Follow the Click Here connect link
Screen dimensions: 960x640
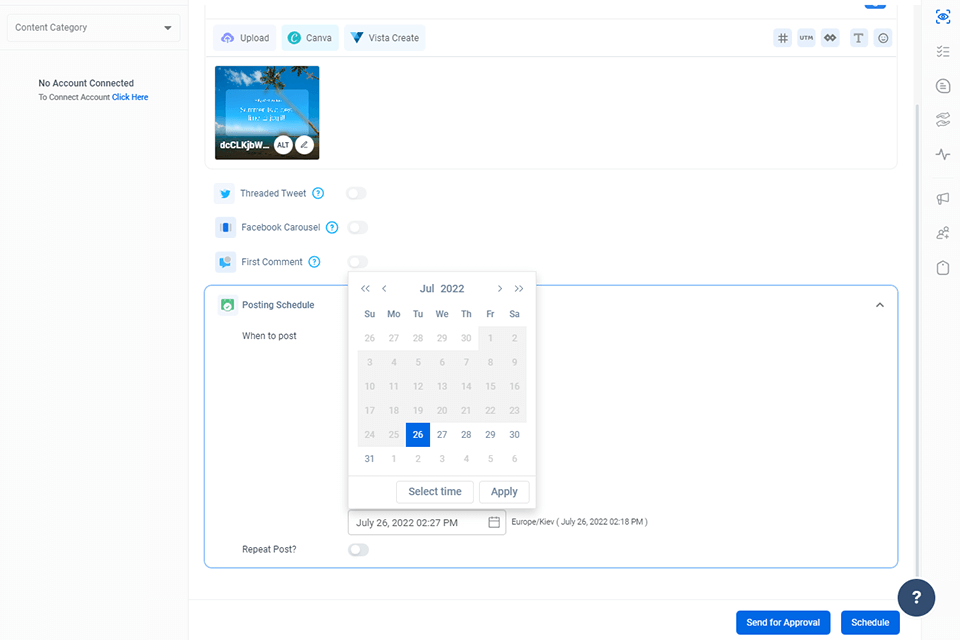130,97
